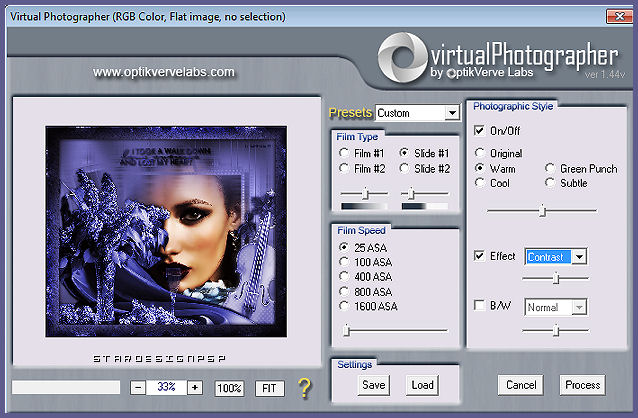Adjust the Photographic Style strength slider
Screen dimensions: 638x418
542,211
